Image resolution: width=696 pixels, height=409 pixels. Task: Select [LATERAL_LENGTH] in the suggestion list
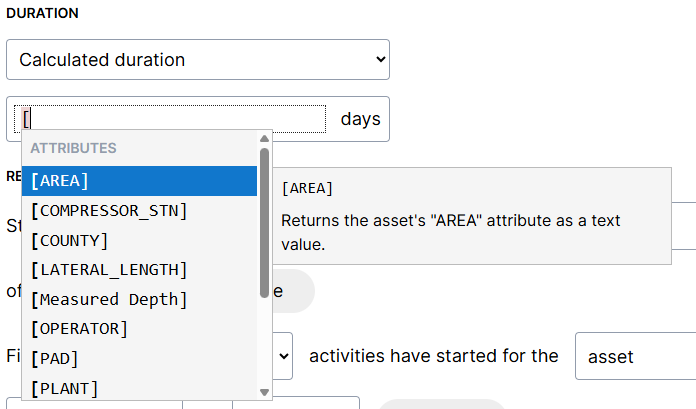point(139,270)
